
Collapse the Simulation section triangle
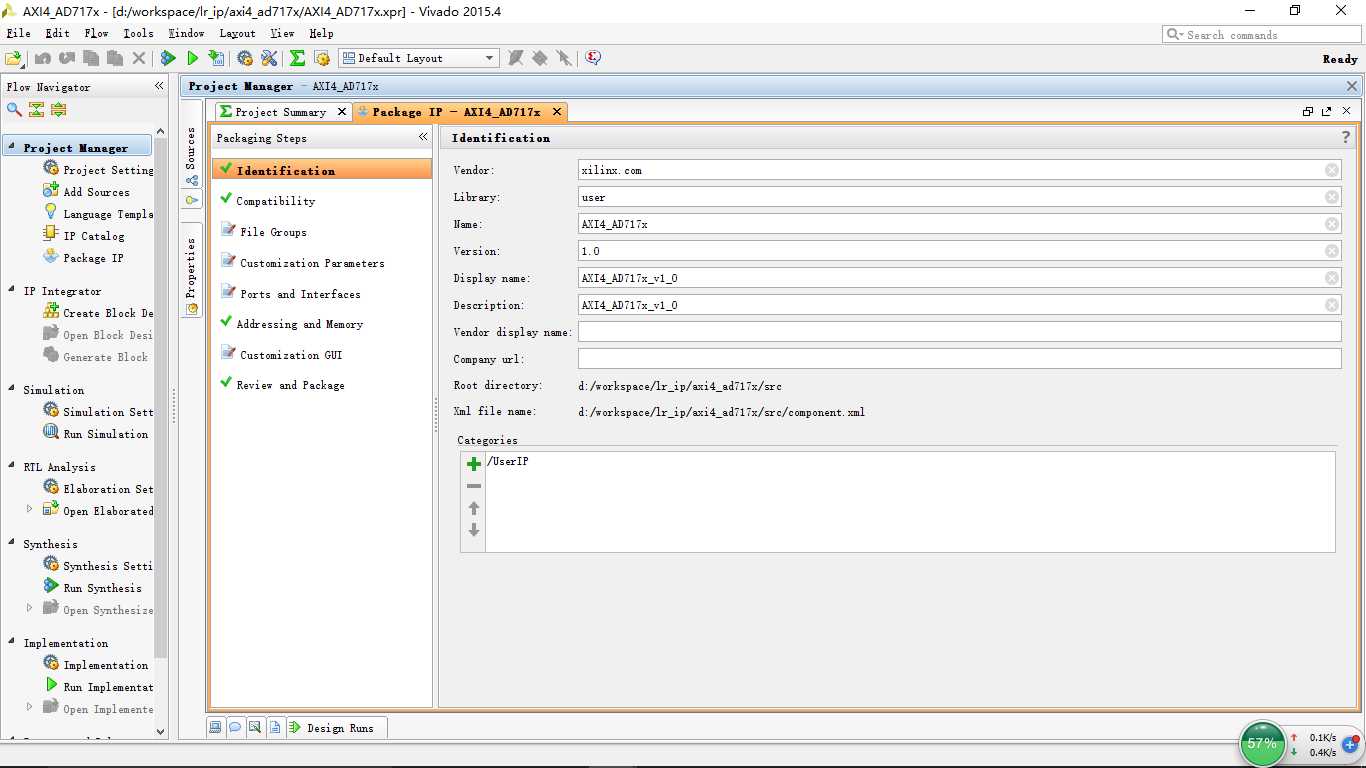(10, 390)
